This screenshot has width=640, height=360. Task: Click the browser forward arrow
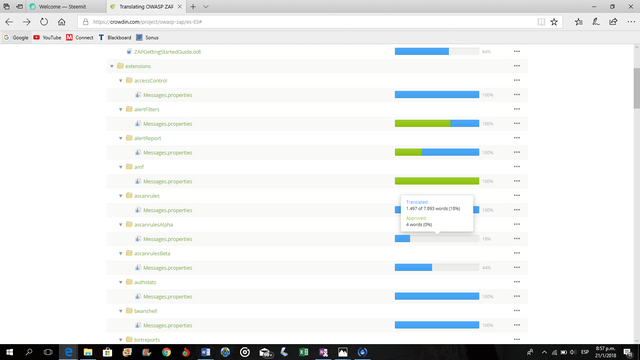(x=27, y=22)
